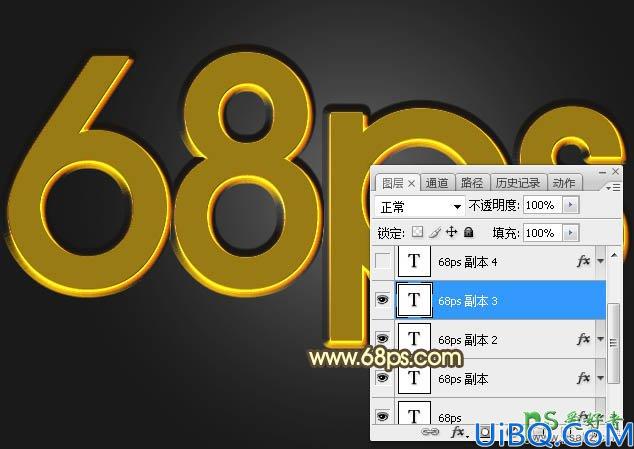Switch to the 路径 tab

coord(472,183)
